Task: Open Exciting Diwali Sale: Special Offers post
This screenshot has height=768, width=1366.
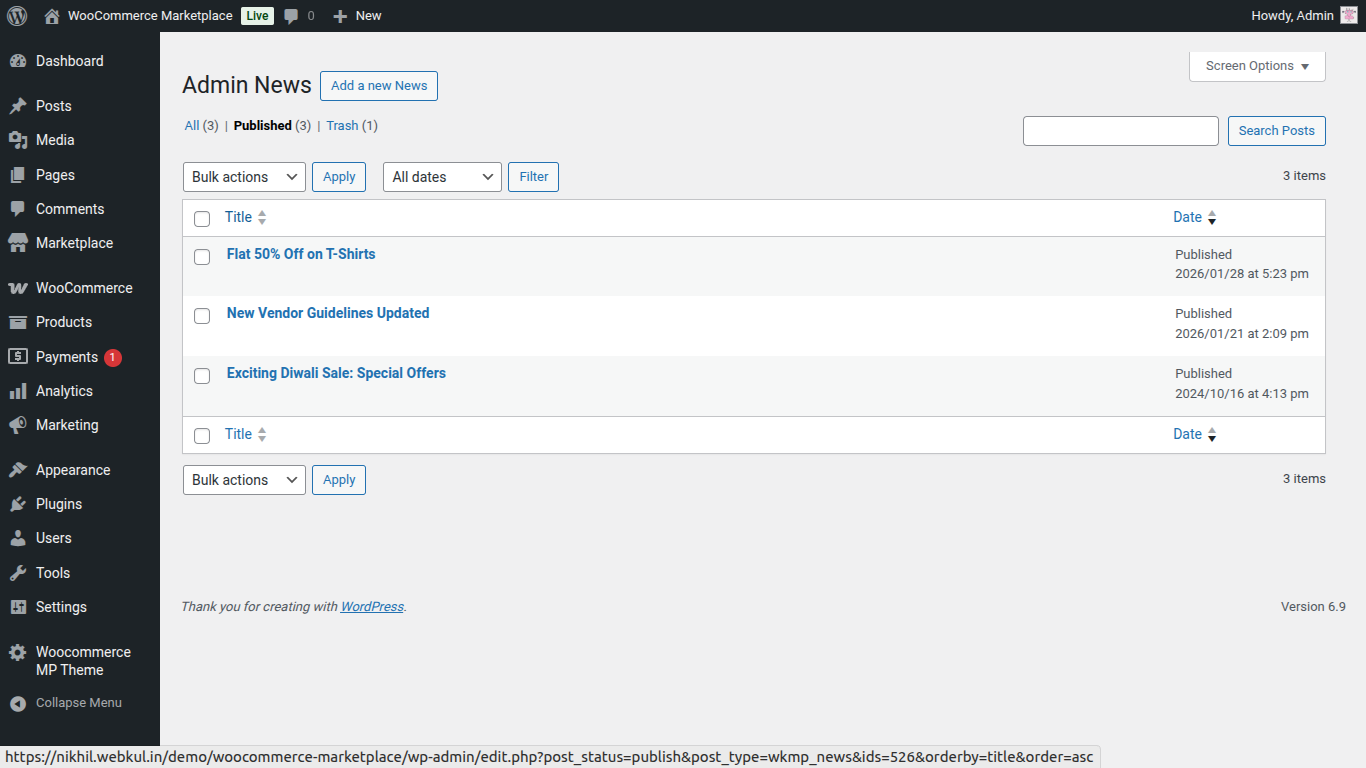Action: pos(336,373)
